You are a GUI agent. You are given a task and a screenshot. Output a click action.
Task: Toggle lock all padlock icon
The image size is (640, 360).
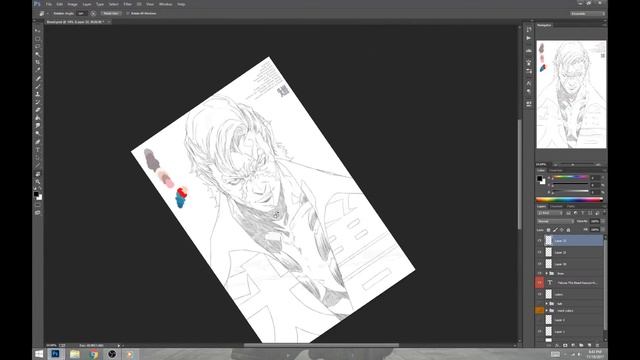click(568, 230)
